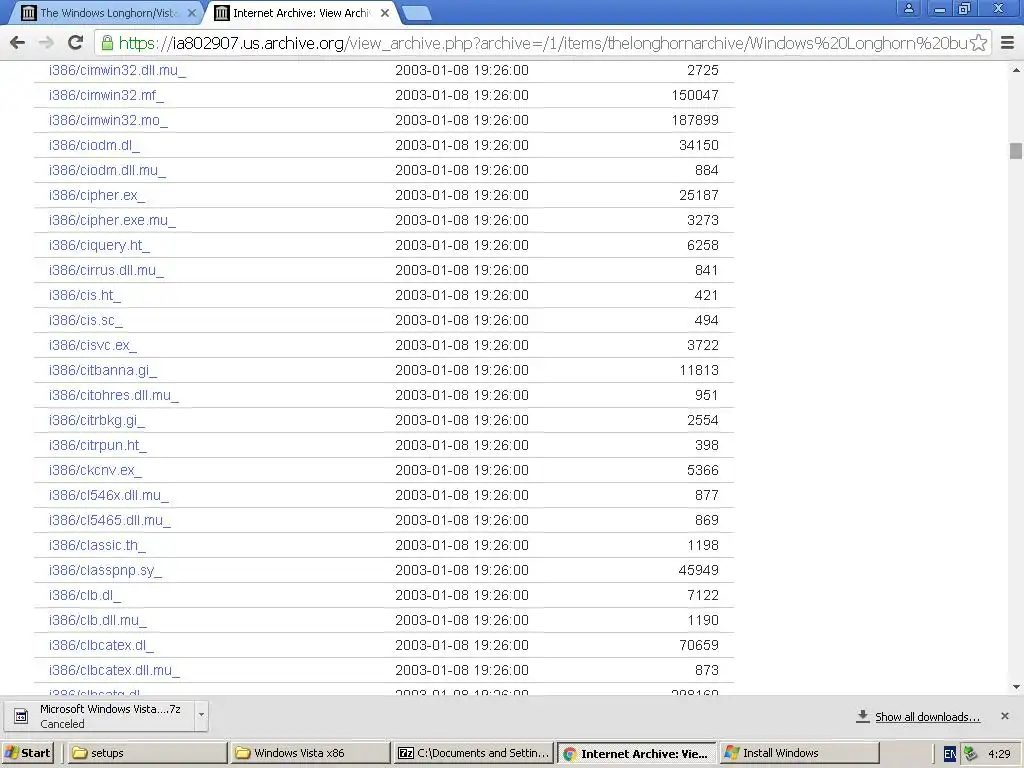Click the file size value 187899
Screen dimensions: 1024x768
(x=695, y=120)
